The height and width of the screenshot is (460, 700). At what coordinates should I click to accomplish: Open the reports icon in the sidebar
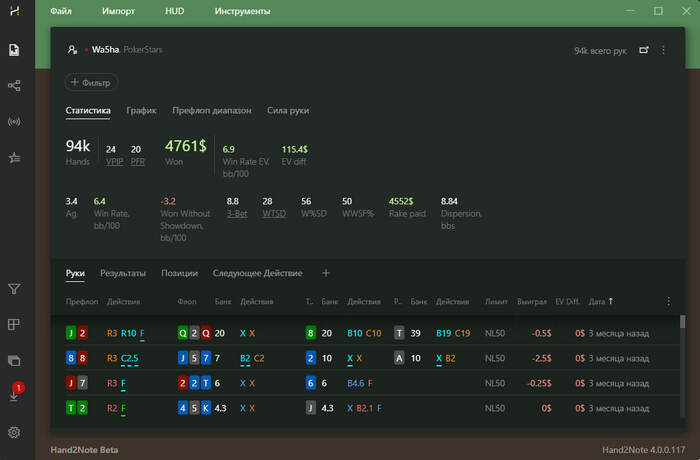point(15,50)
